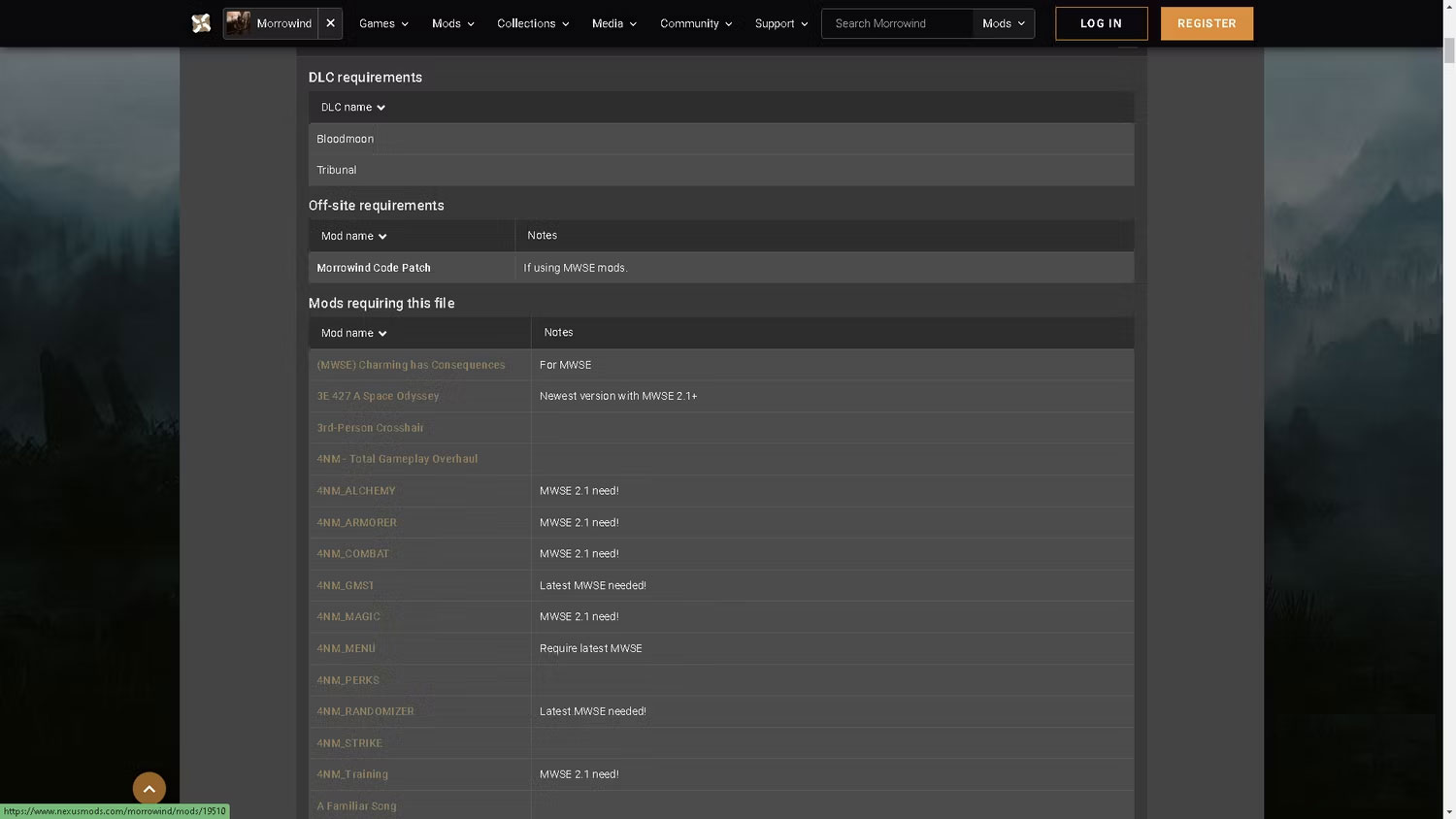The width and height of the screenshot is (1456, 819).
Task: Open the Morrowind Code Patch link
Action: click(373, 267)
